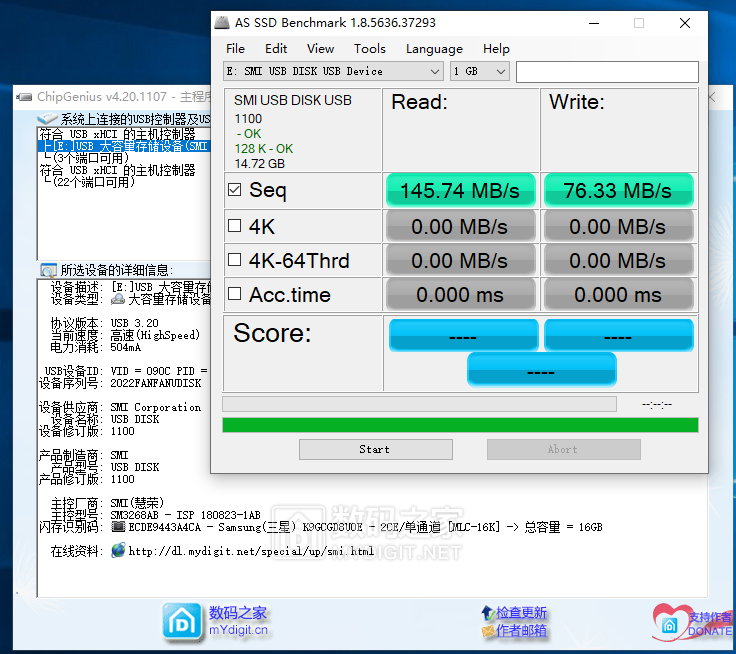Click the Start benchmark button
This screenshot has height=654, width=736.
(x=376, y=449)
